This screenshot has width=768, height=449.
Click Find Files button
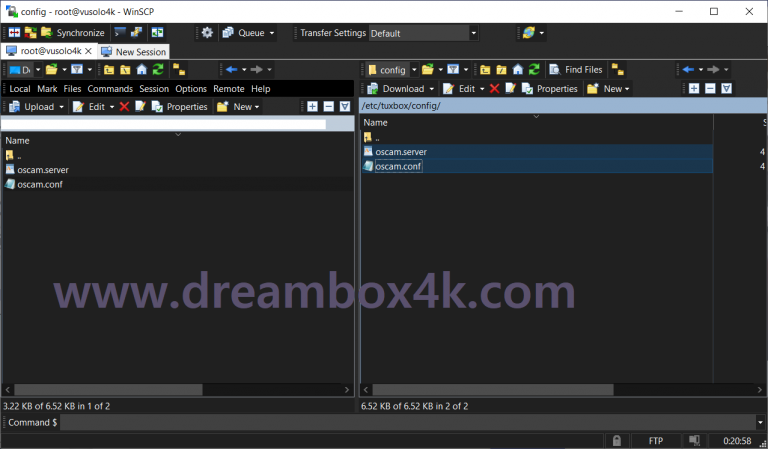tap(576, 70)
